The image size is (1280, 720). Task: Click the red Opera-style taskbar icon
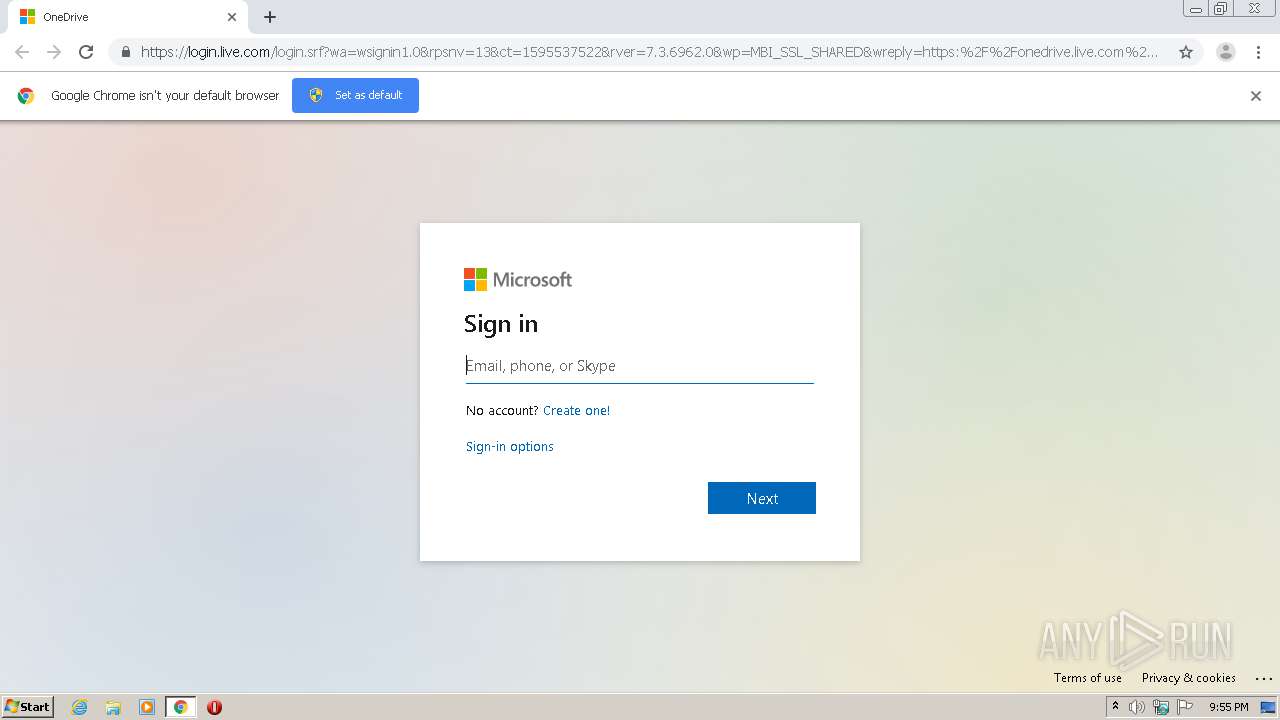click(214, 707)
